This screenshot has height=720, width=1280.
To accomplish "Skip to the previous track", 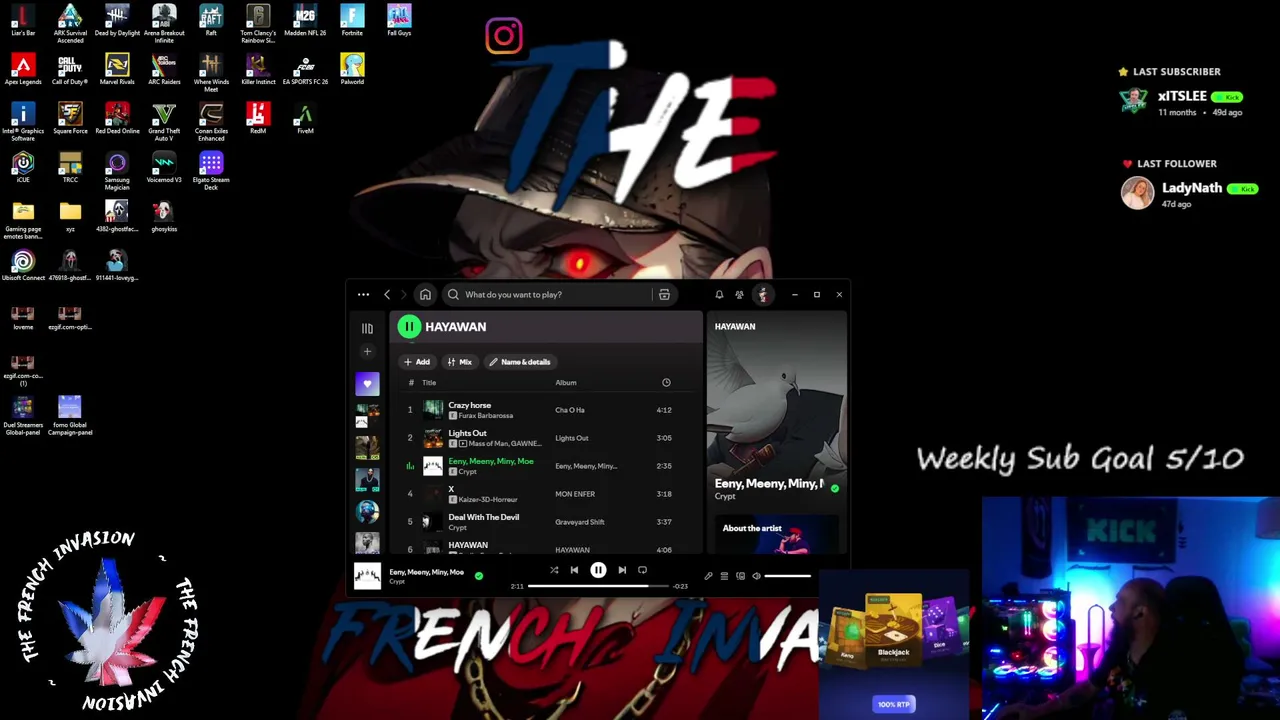I will (x=574, y=571).
